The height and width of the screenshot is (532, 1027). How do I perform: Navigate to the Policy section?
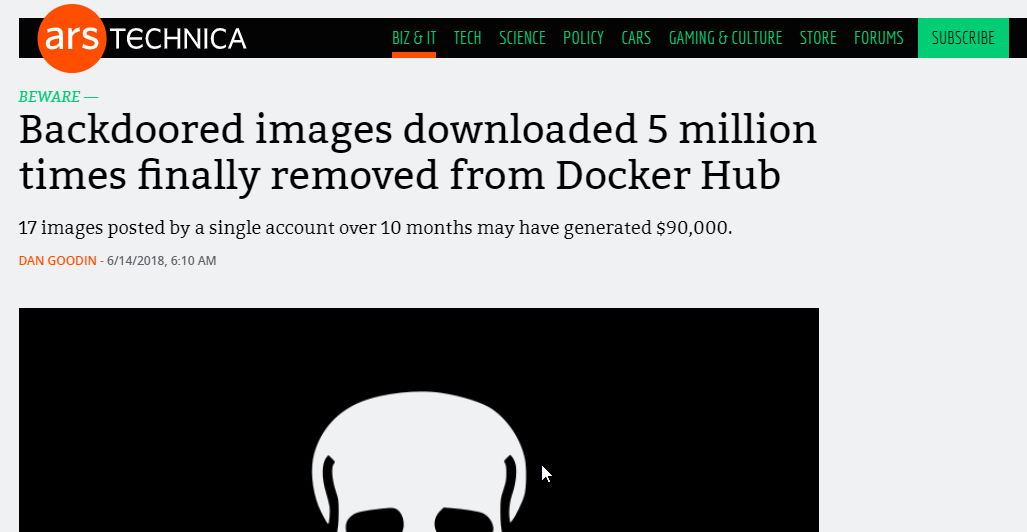tap(584, 38)
